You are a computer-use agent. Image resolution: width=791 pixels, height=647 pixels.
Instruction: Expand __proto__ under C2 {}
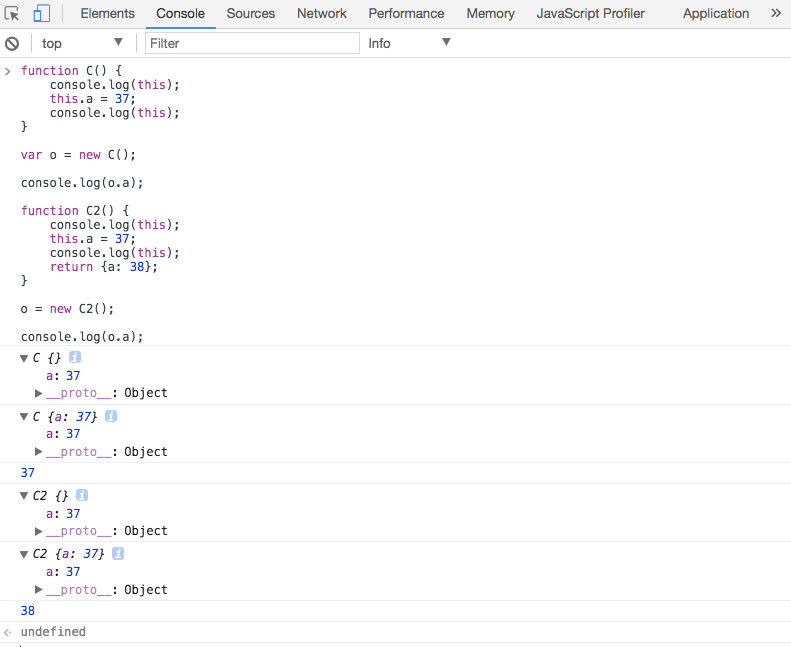pos(38,531)
